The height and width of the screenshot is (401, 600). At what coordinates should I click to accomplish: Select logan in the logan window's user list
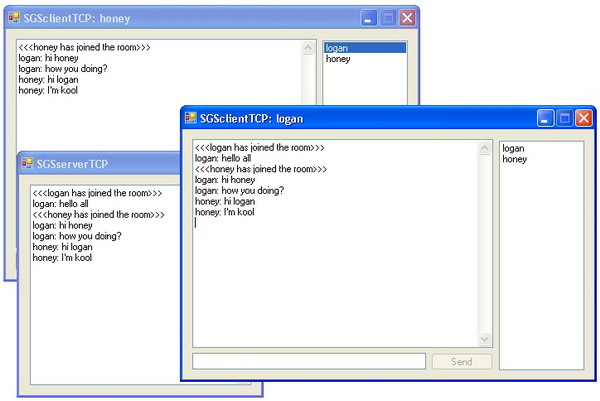(513, 148)
